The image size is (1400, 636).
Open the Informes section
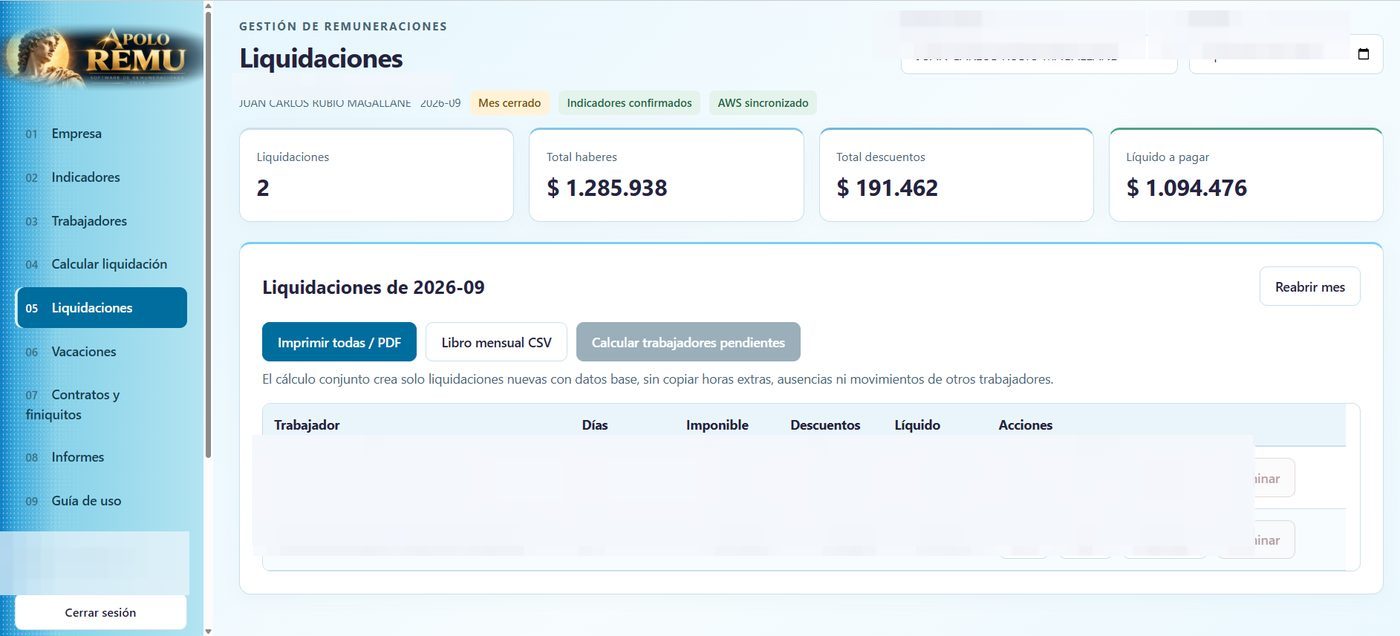[101, 457]
